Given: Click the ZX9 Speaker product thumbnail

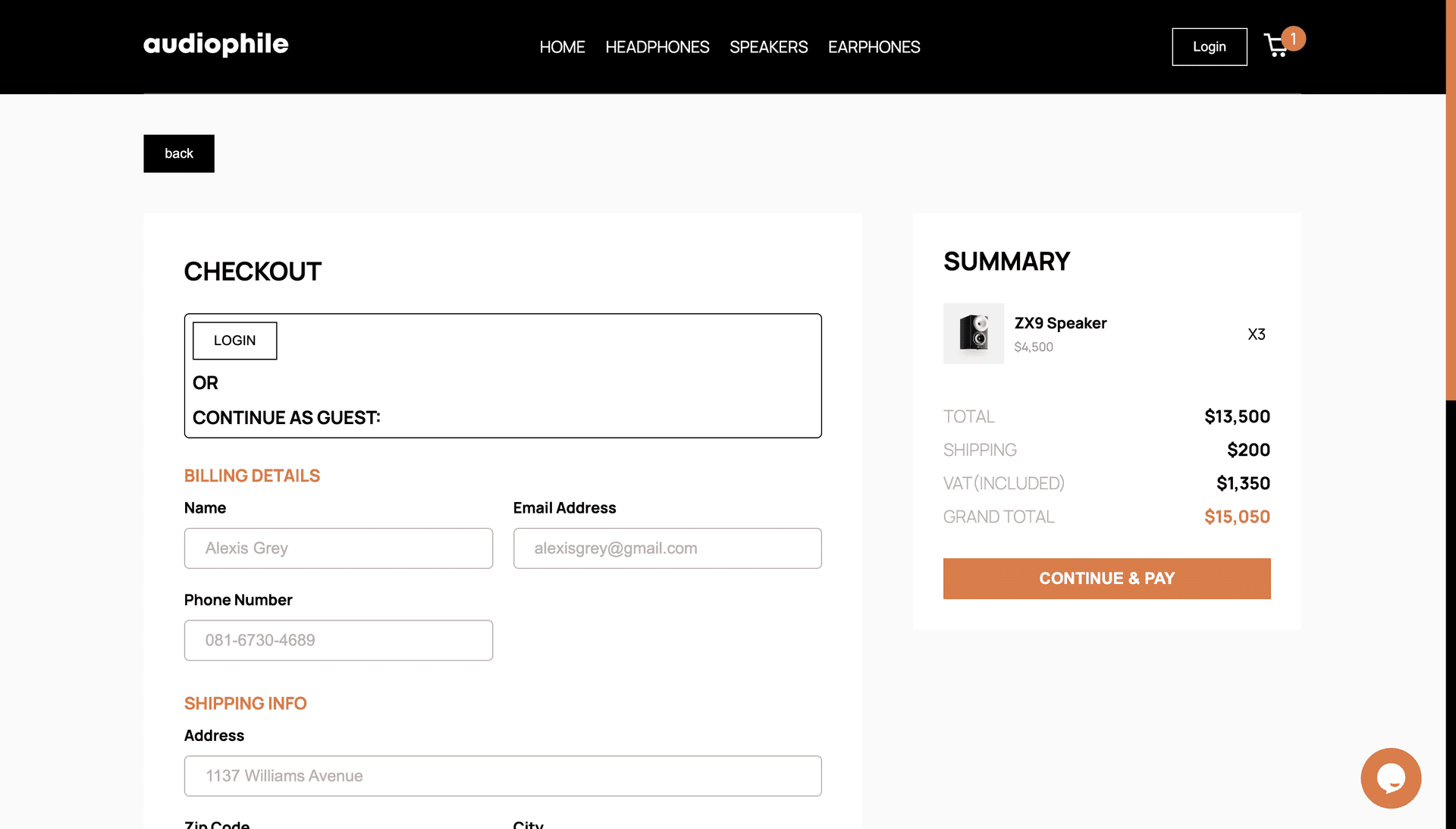Looking at the screenshot, I should pyautogui.click(x=974, y=334).
